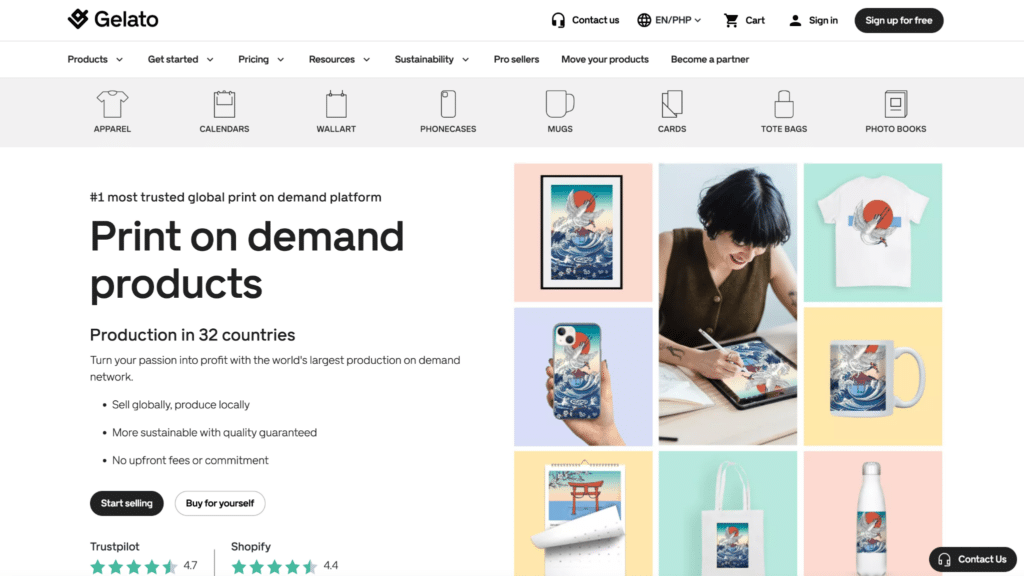Image resolution: width=1024 pixels, height=576 pixels.
Task: Click the floating Contact Us text
Action: pos(982,560)
